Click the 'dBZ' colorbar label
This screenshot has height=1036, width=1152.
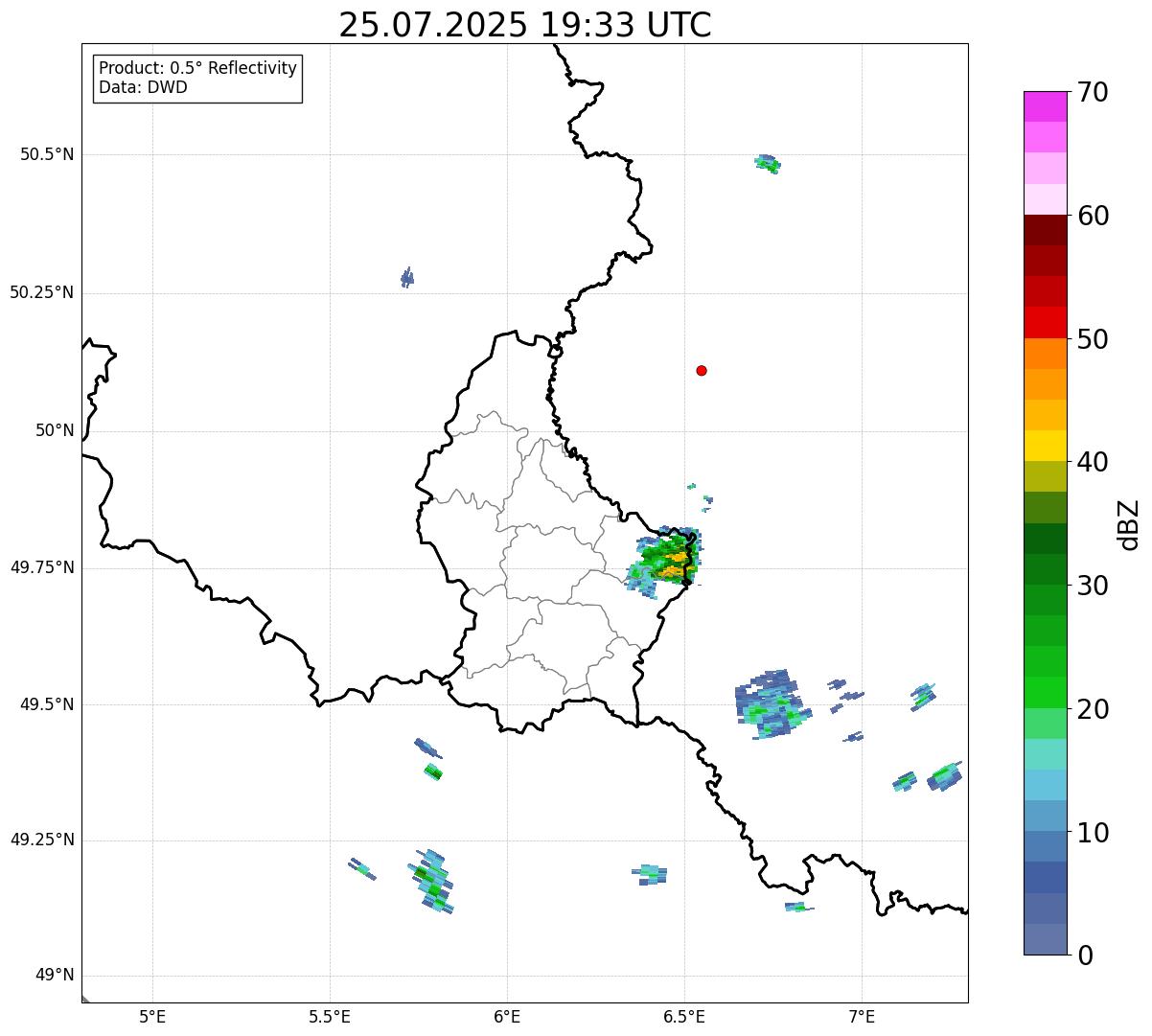point(1129,524)
